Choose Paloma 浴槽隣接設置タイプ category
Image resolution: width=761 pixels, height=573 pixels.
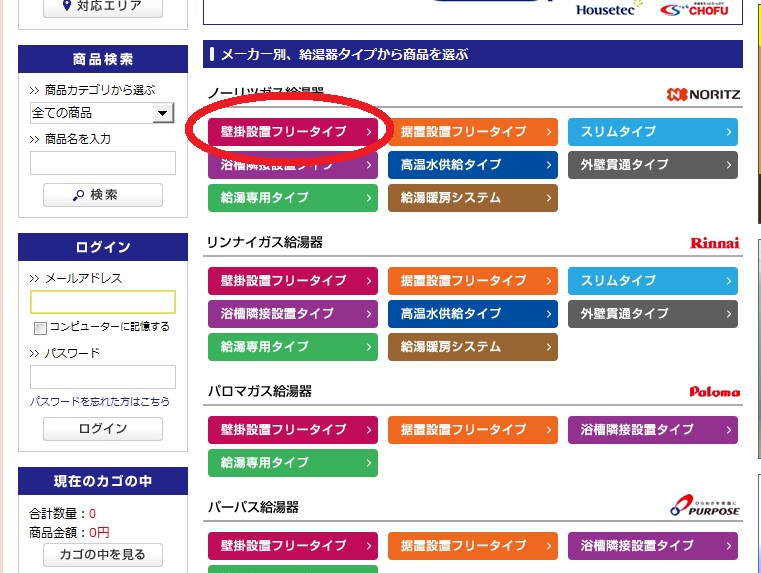pos(653,430)
